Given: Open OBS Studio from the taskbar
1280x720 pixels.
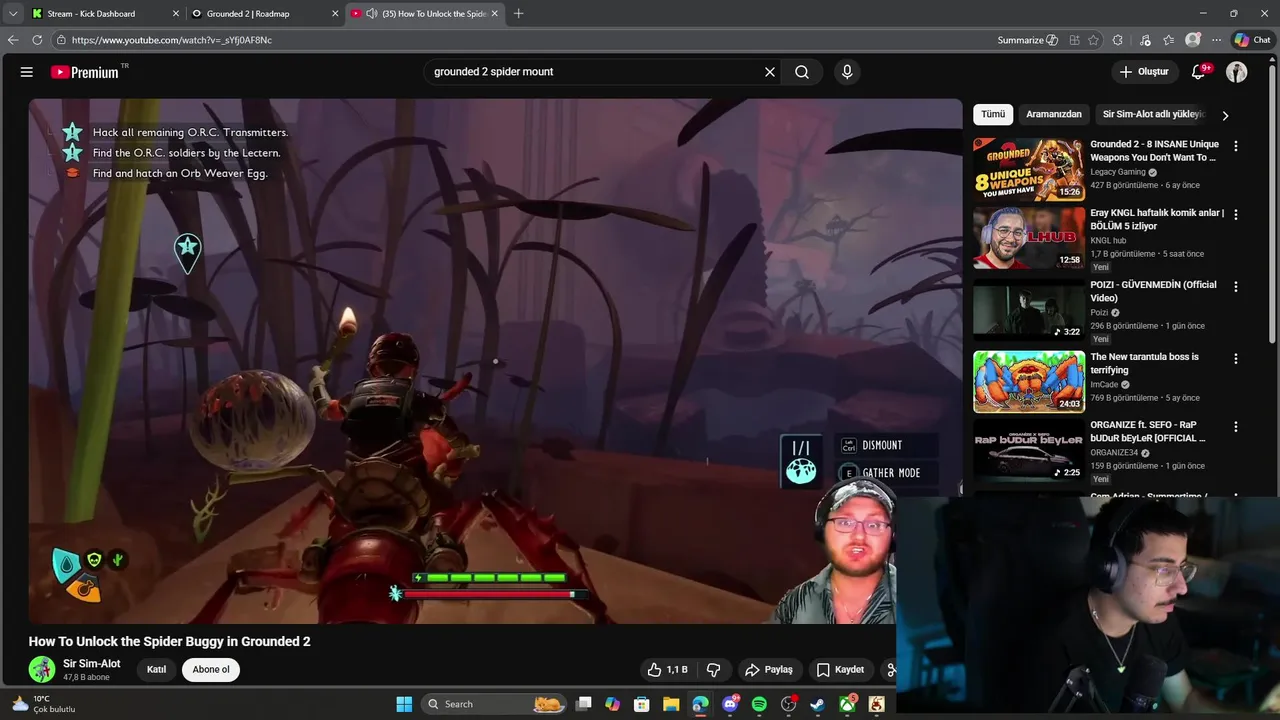Looking at the screenshot, I should (x=789, y=704).
